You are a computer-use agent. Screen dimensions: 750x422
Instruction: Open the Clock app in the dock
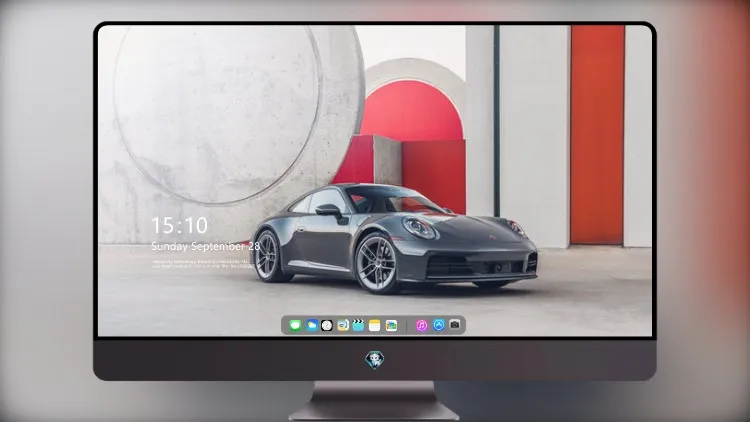pos(327,325)
